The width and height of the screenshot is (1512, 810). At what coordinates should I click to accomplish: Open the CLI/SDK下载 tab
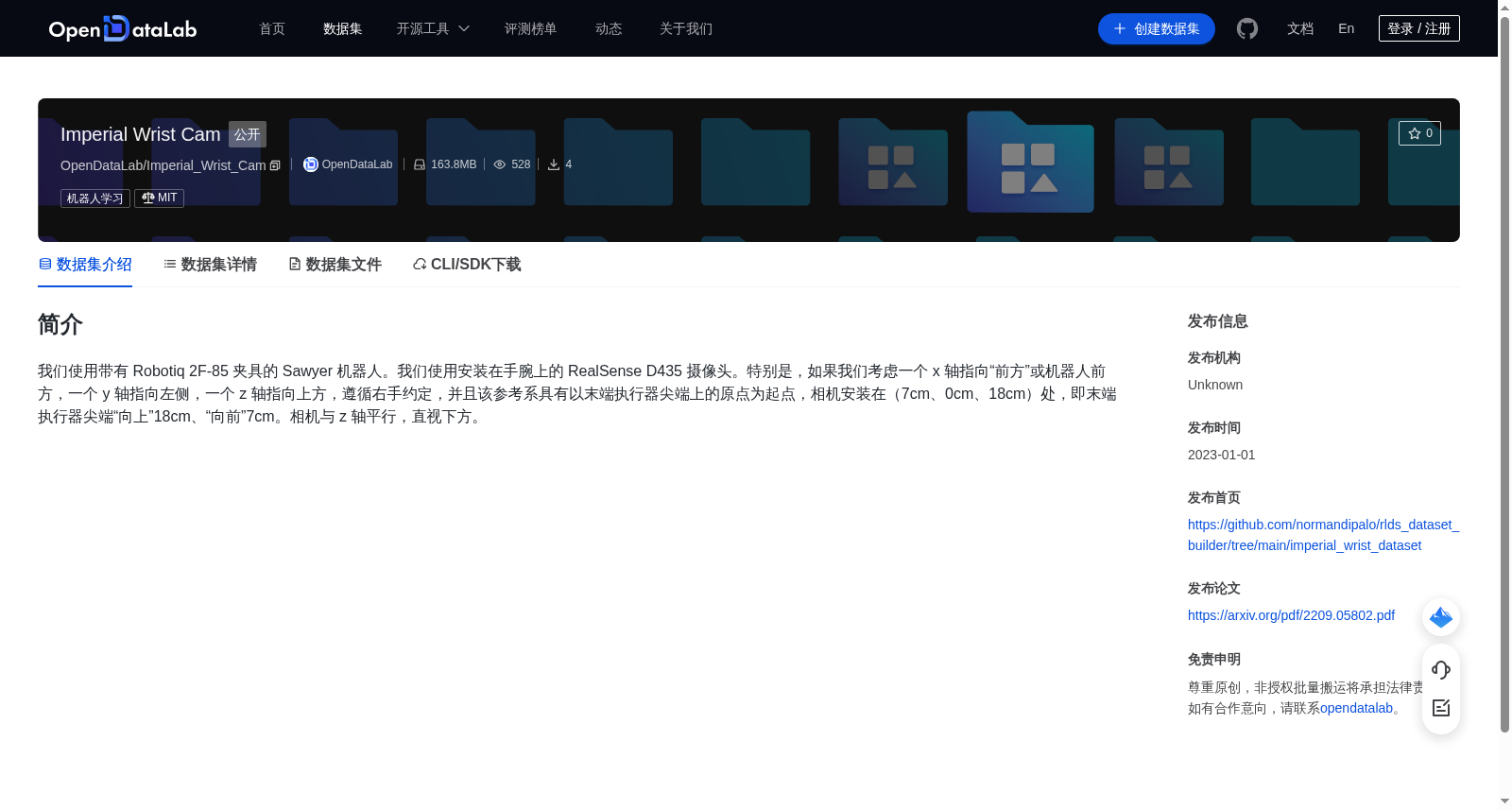tap(467, 265)
